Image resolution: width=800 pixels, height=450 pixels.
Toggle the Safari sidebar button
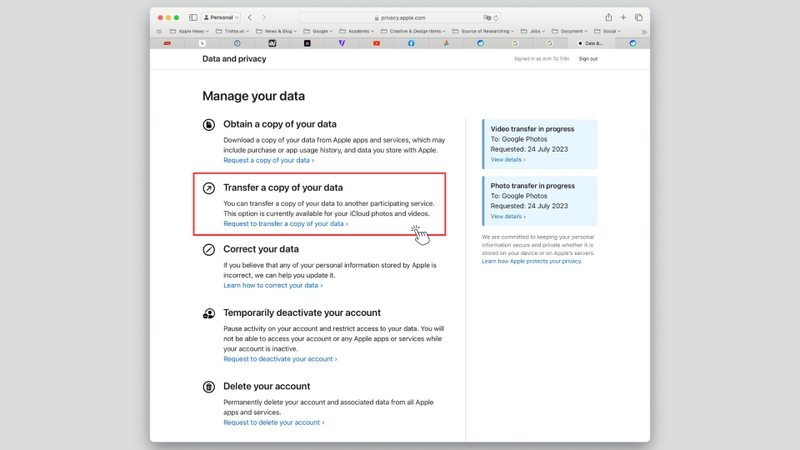coord(193,17)
